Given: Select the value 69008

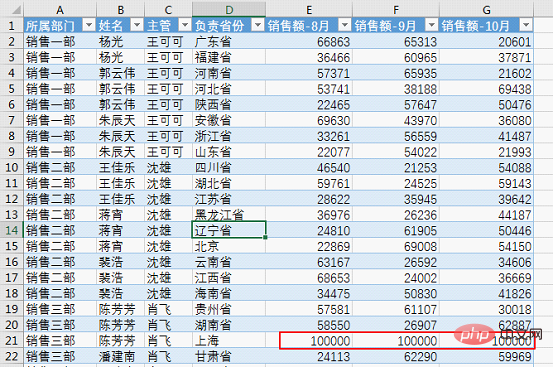Looking at the screenshot, I should click(x=420, y=247).
